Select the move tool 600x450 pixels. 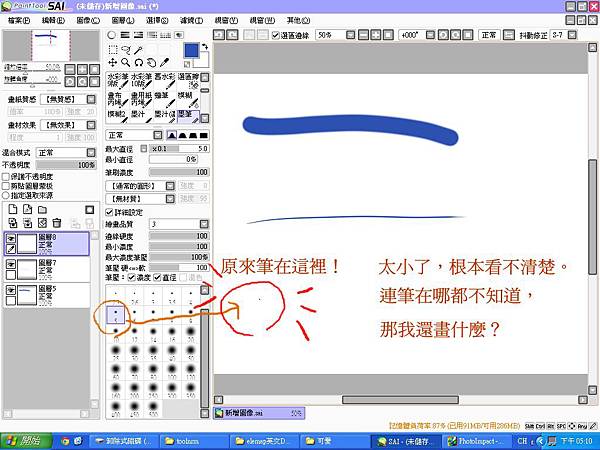113,62
